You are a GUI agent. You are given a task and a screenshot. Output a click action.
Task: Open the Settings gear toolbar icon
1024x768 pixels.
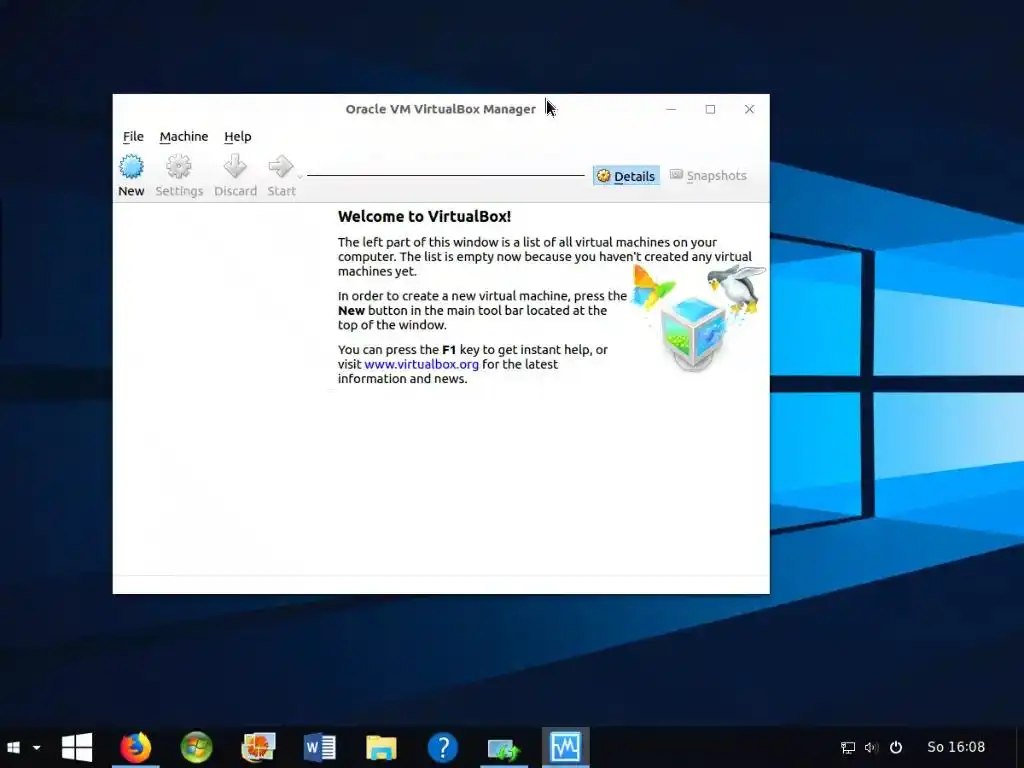178,167
